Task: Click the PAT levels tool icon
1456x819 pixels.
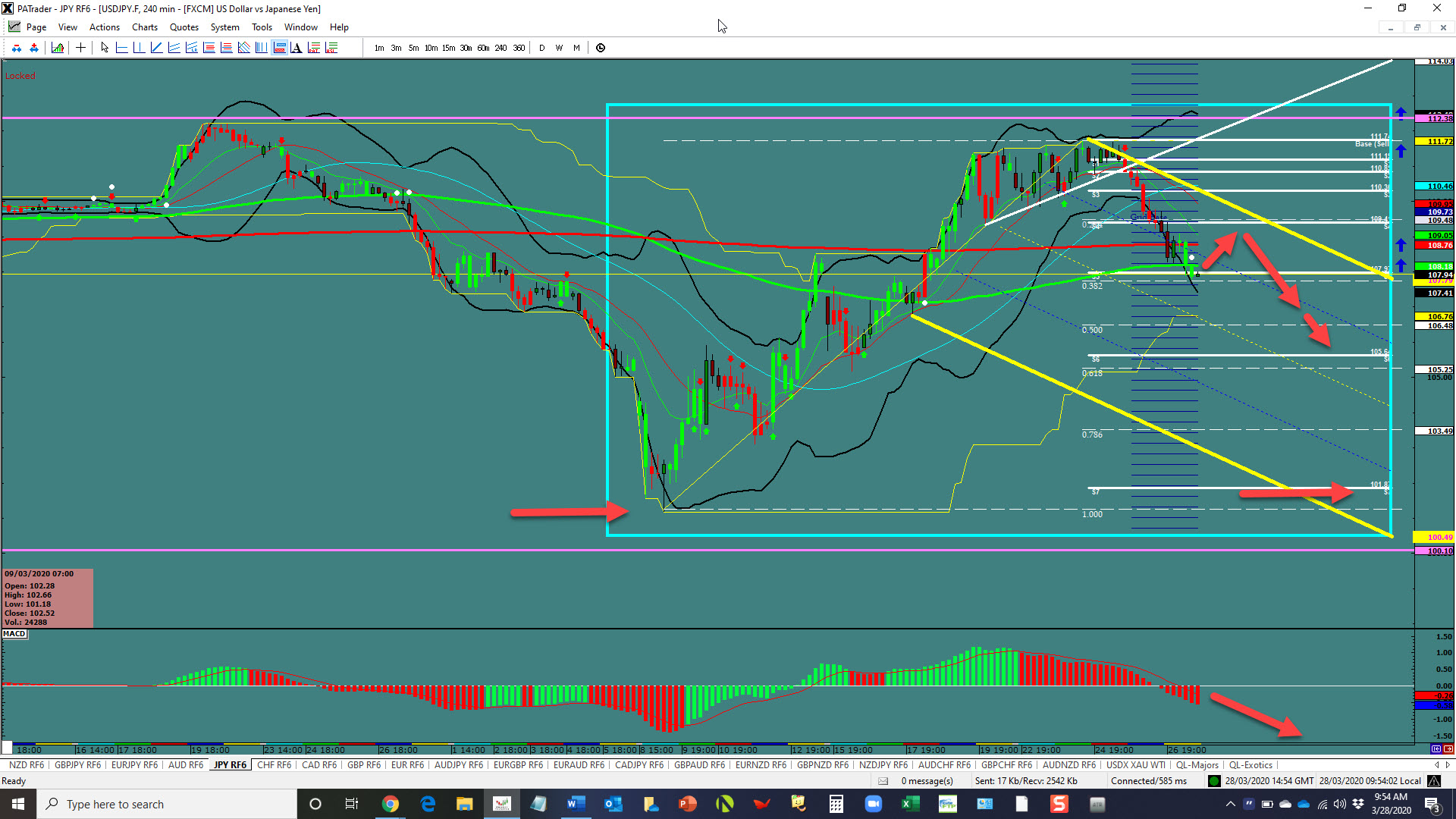Action: click(x=314, y=48)
